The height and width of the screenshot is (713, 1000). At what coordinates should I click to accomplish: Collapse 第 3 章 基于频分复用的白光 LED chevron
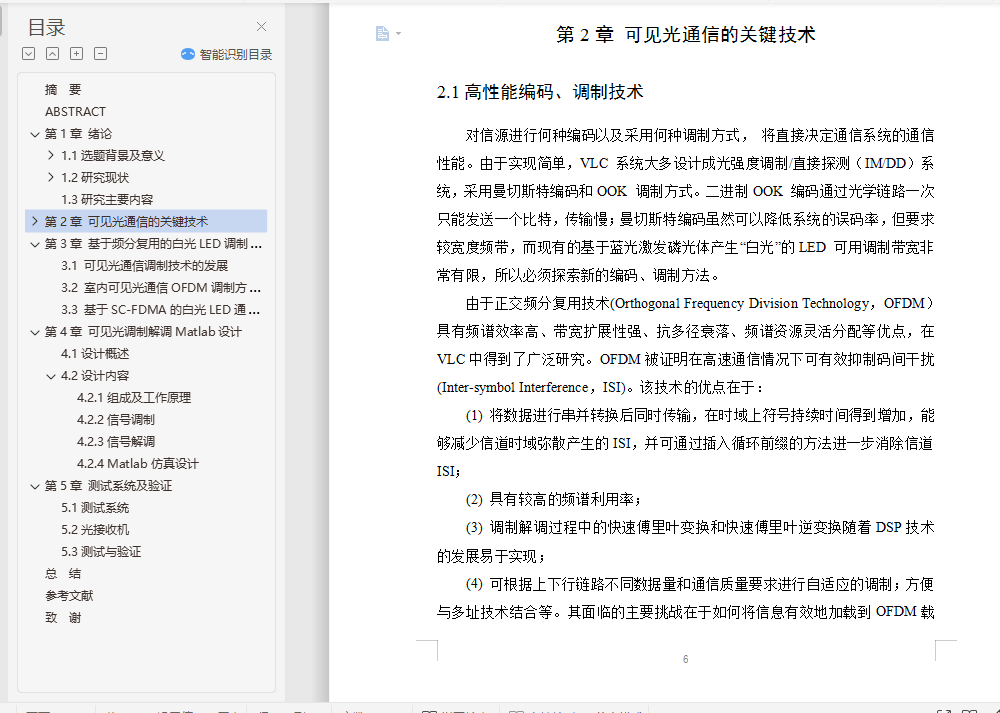pos(35,244)
